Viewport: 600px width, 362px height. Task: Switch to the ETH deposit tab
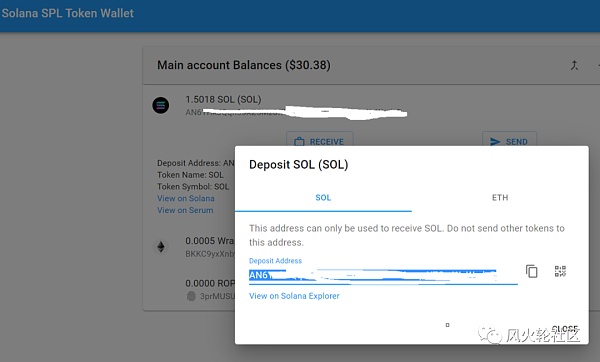tap(500, 198)
